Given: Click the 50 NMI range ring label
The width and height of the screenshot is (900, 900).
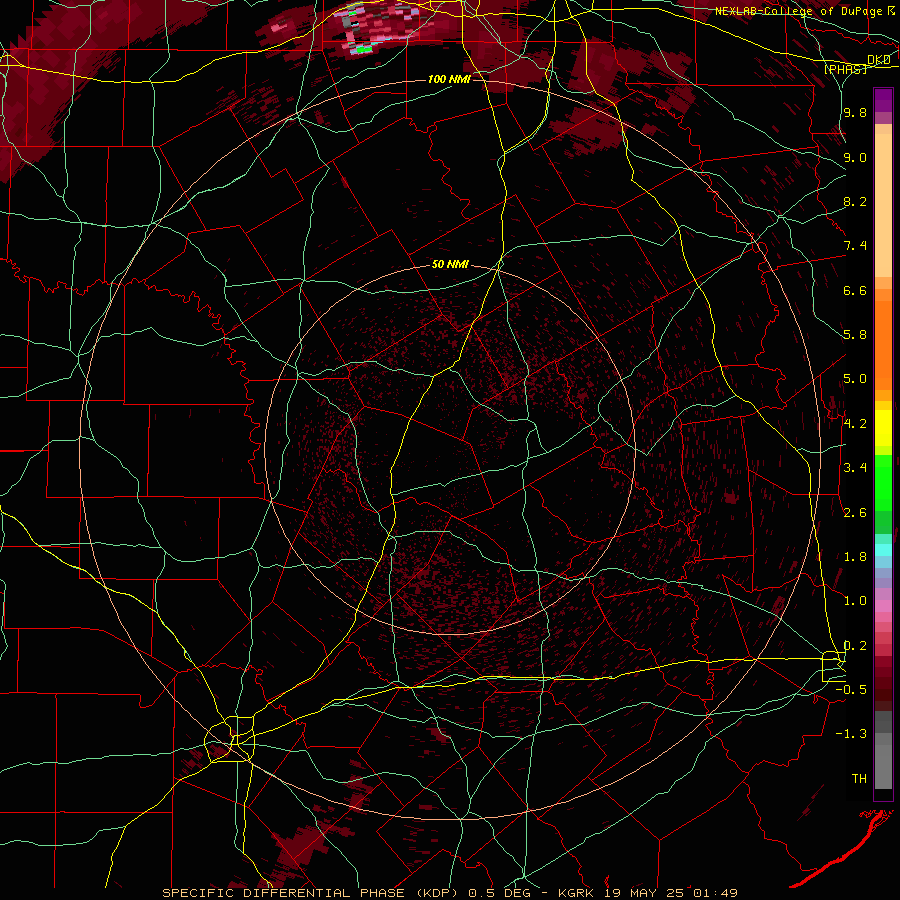Looking at the screenshot, I should [450, 265].
